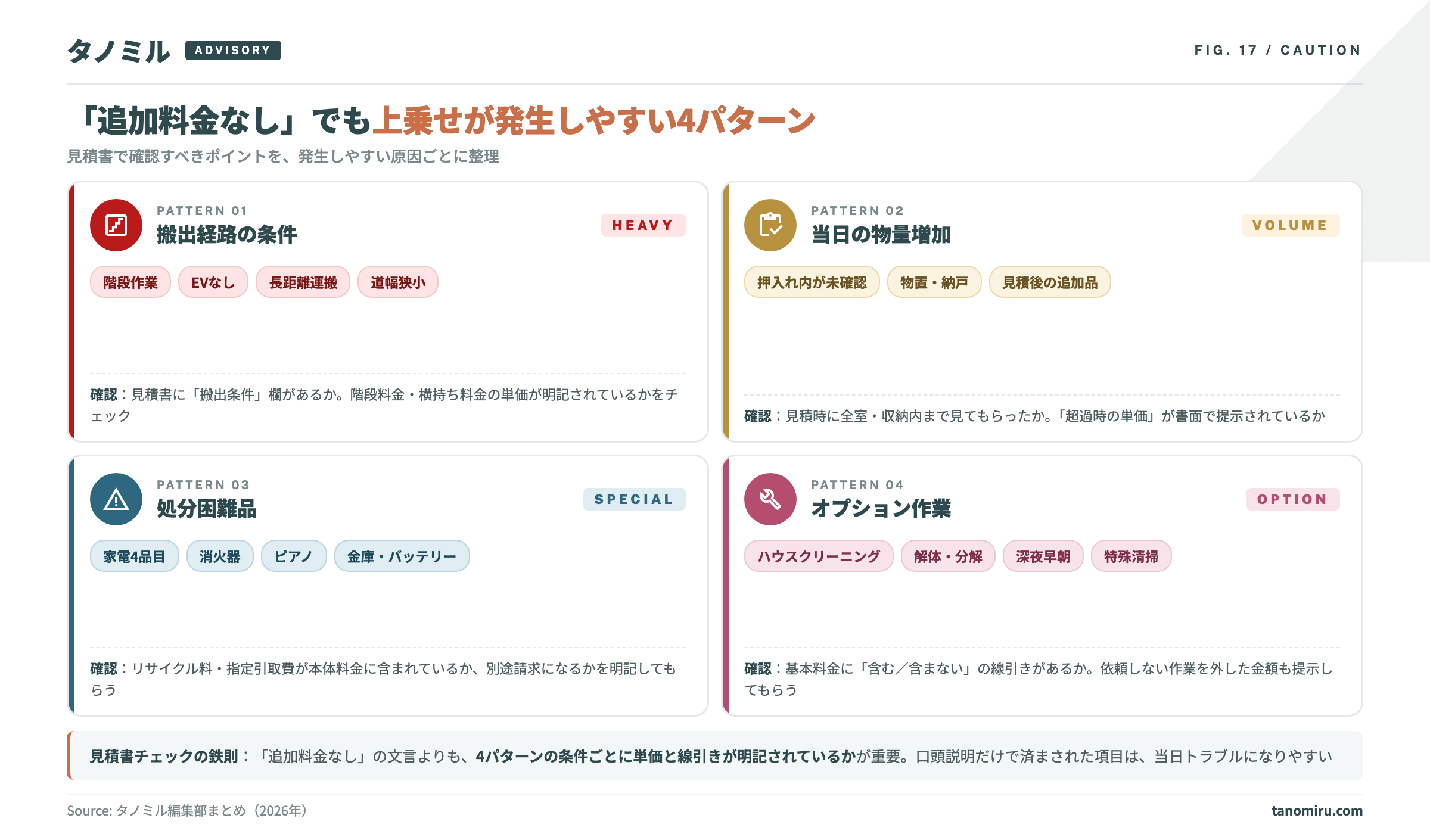Select the HEAVY label badge
The width and height of the screenshot is (1430, 840).
pos(643,225)
